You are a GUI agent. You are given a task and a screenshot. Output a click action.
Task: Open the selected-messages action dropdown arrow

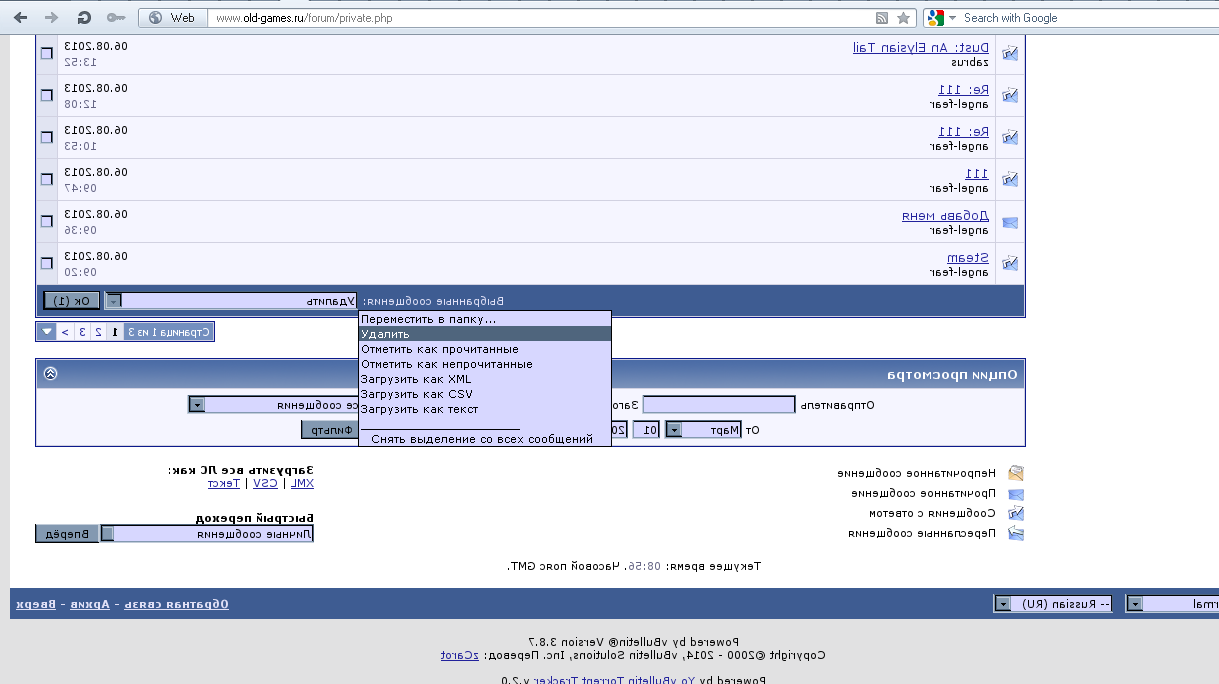click(x=113, y=300)
